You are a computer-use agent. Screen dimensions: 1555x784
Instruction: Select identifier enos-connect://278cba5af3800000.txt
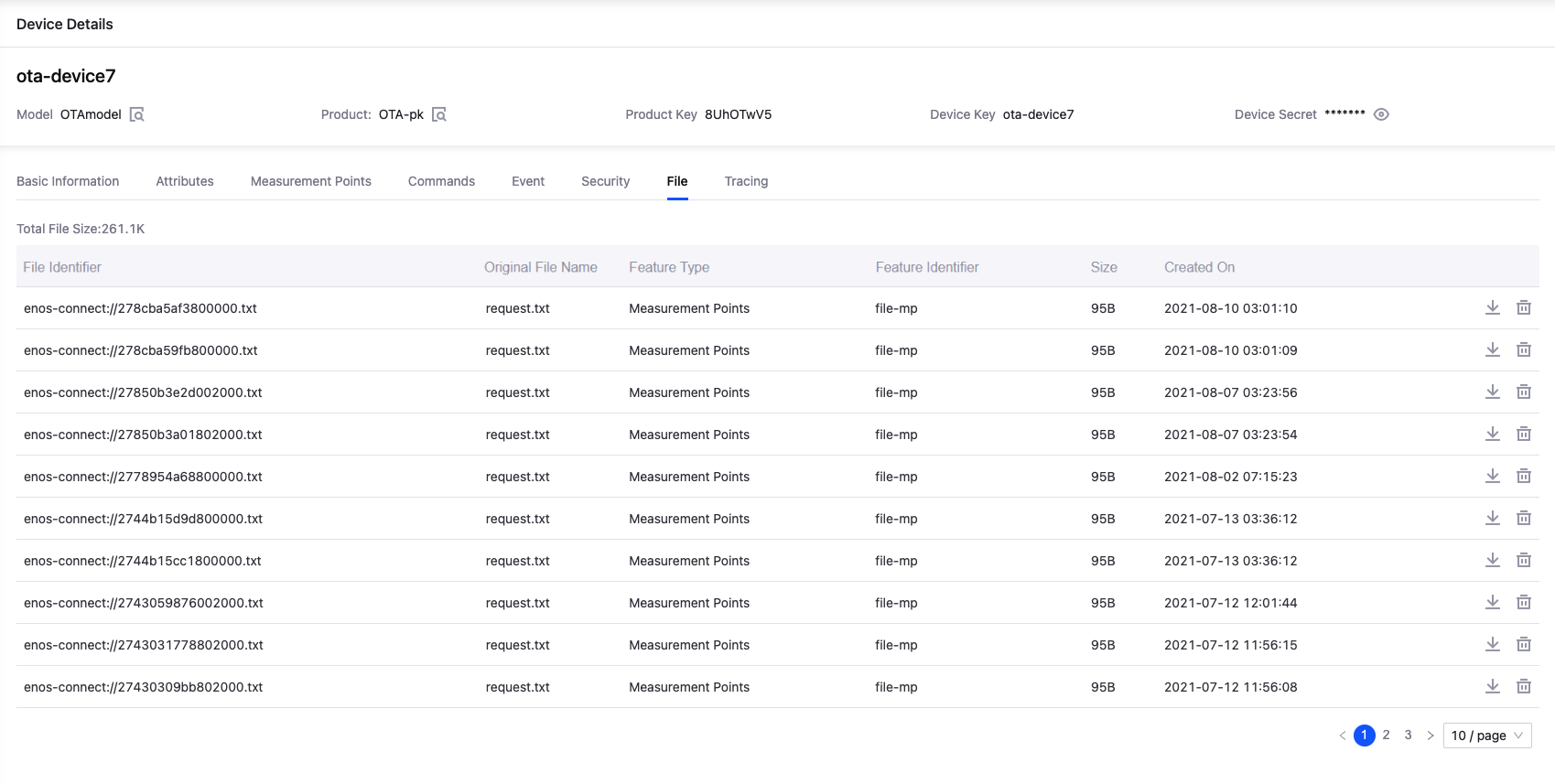pos(140,308)
